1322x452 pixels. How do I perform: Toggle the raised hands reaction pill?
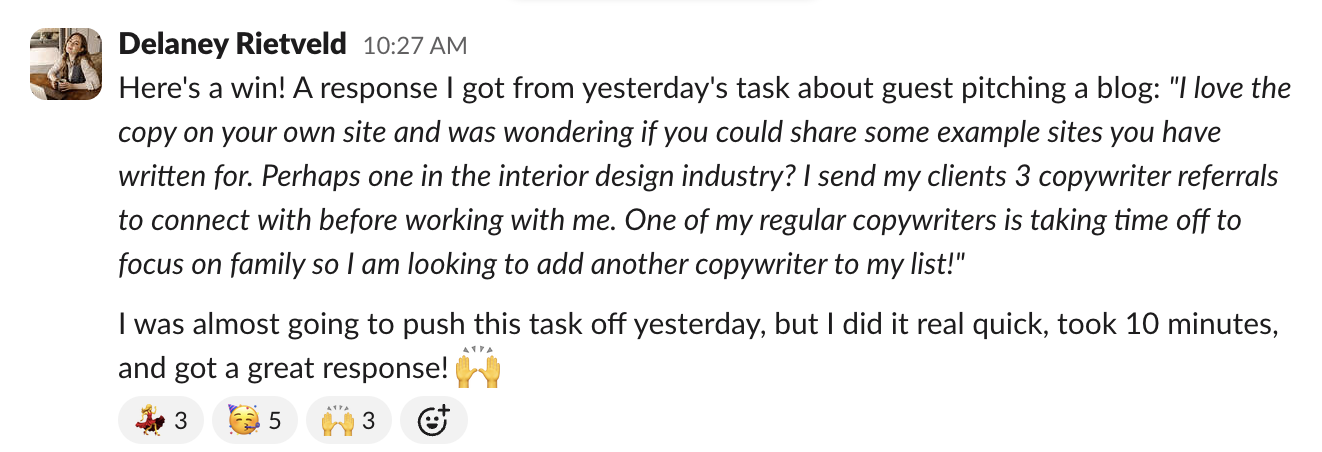tap(347, 421)
